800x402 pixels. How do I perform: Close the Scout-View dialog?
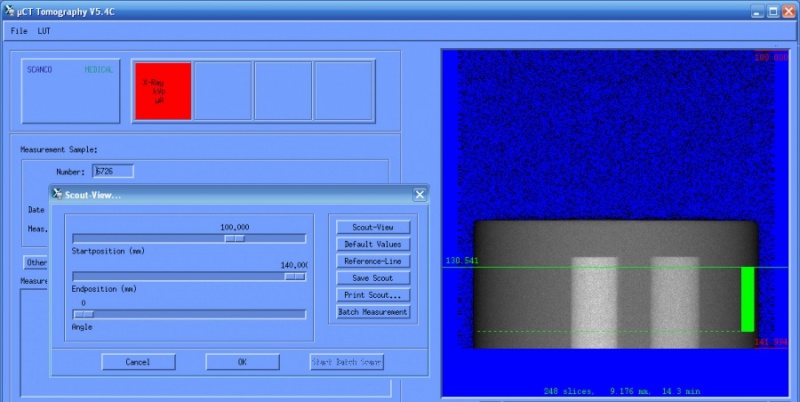pyautogui.click(x=419, y=194)
